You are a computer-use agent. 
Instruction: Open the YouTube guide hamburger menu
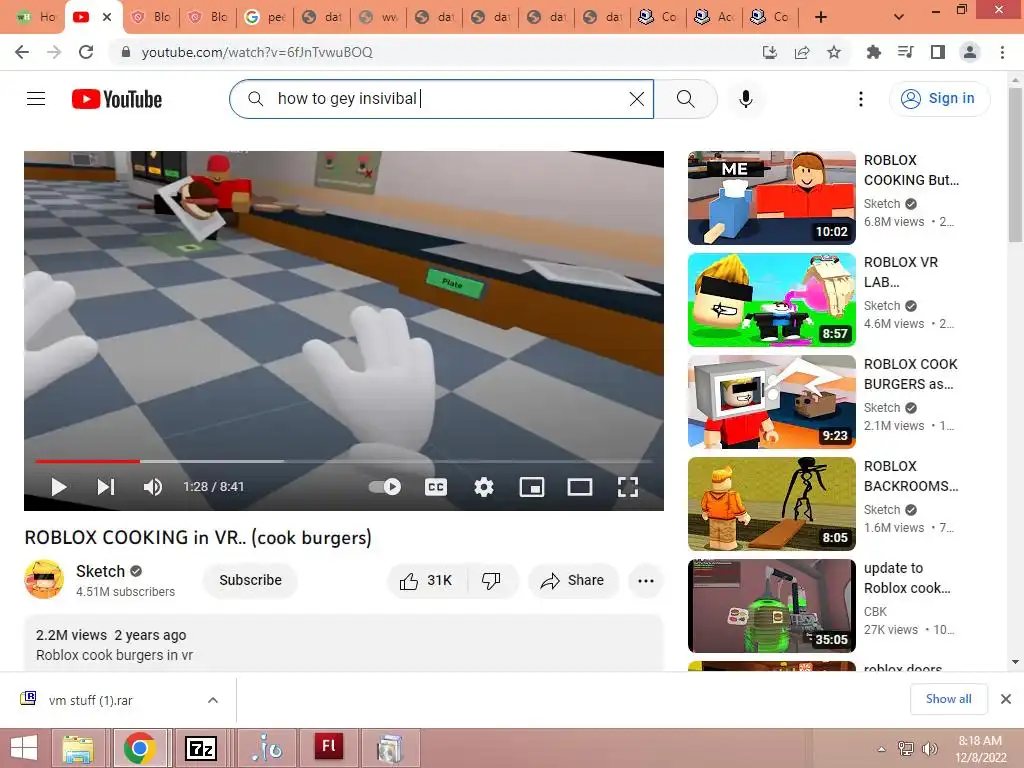tap(36, 99)
